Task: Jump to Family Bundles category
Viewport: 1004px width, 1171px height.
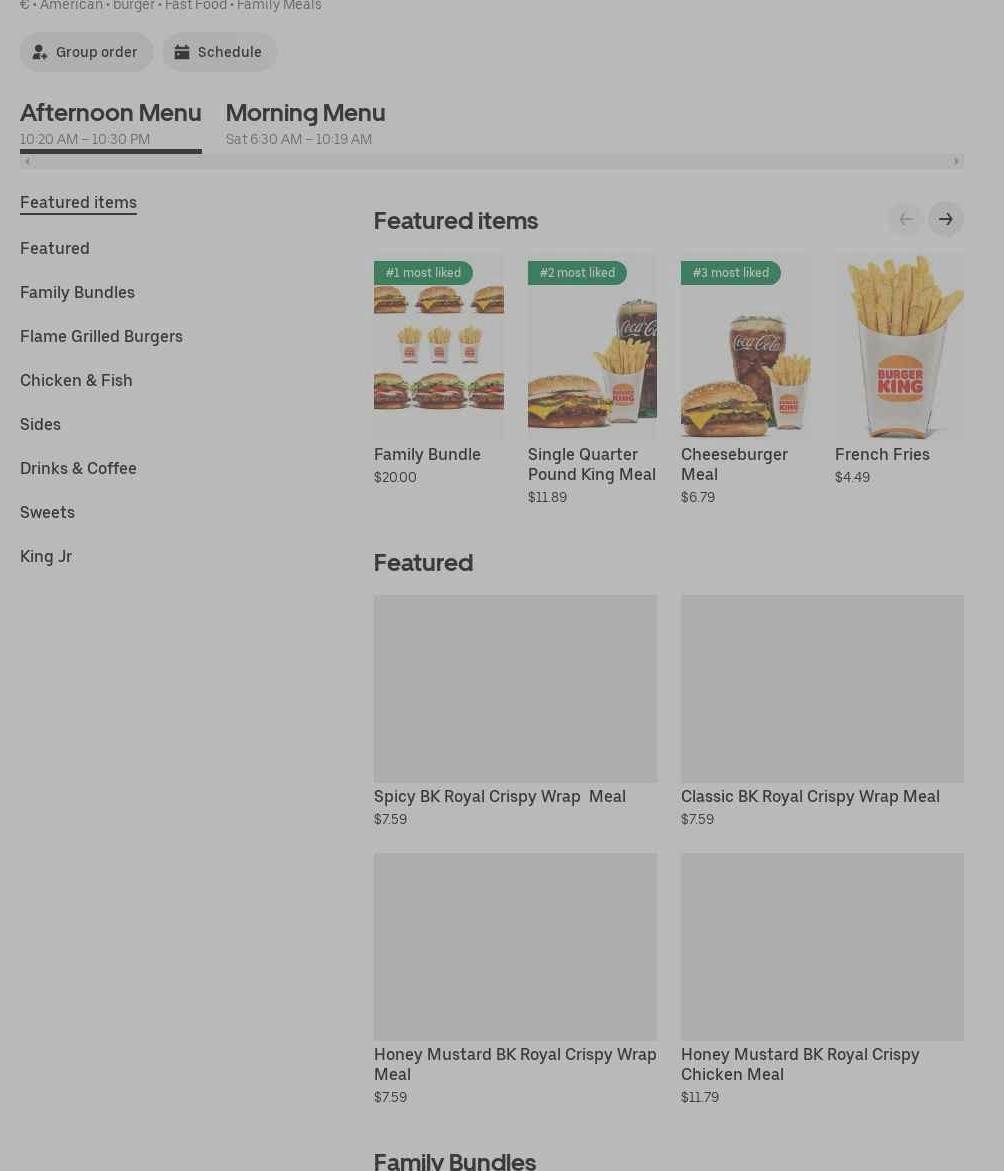Action: (x=78, y=292)
